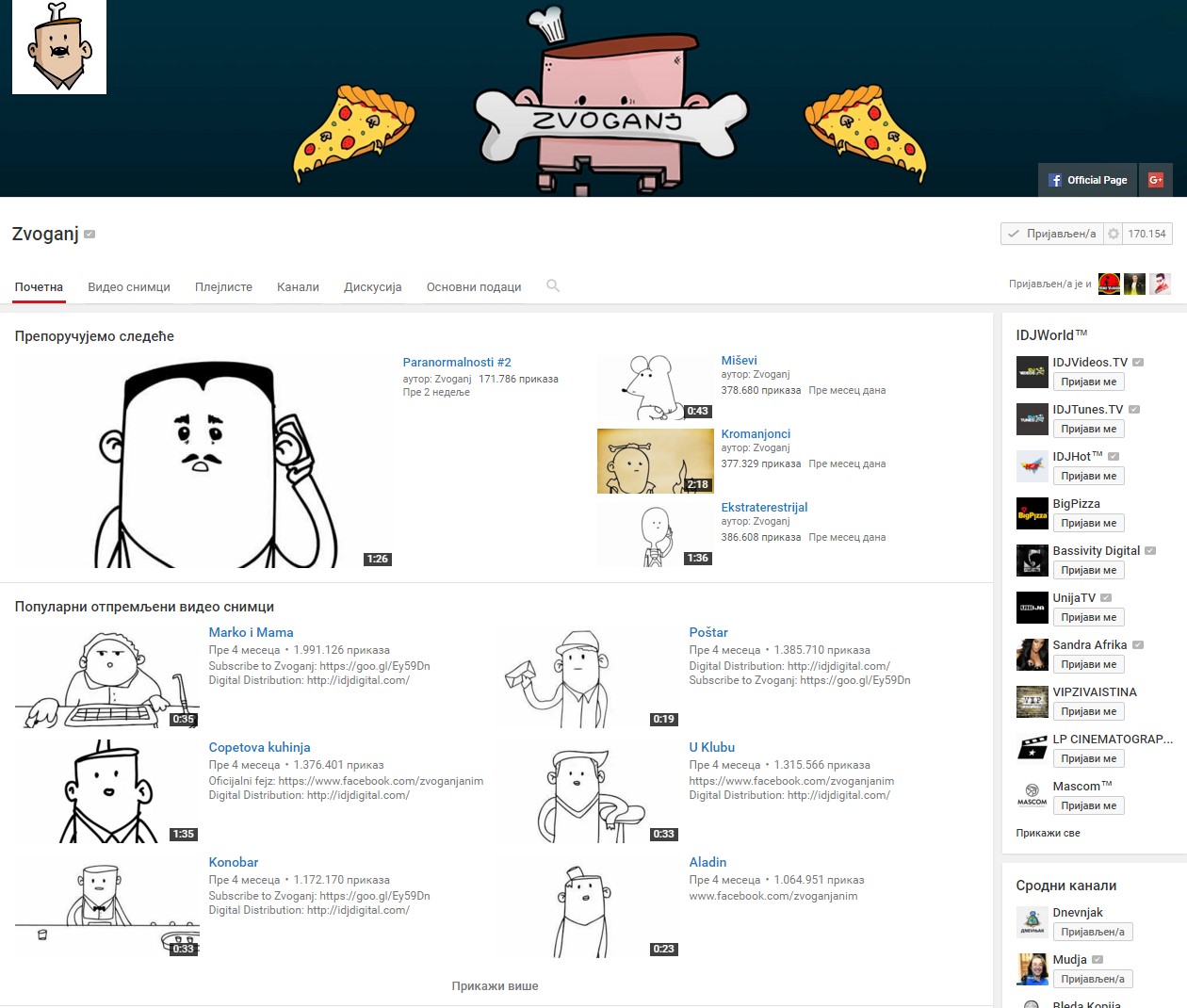
Task: Click the channel search magnifier icon
Action: [x=553, y=285]
